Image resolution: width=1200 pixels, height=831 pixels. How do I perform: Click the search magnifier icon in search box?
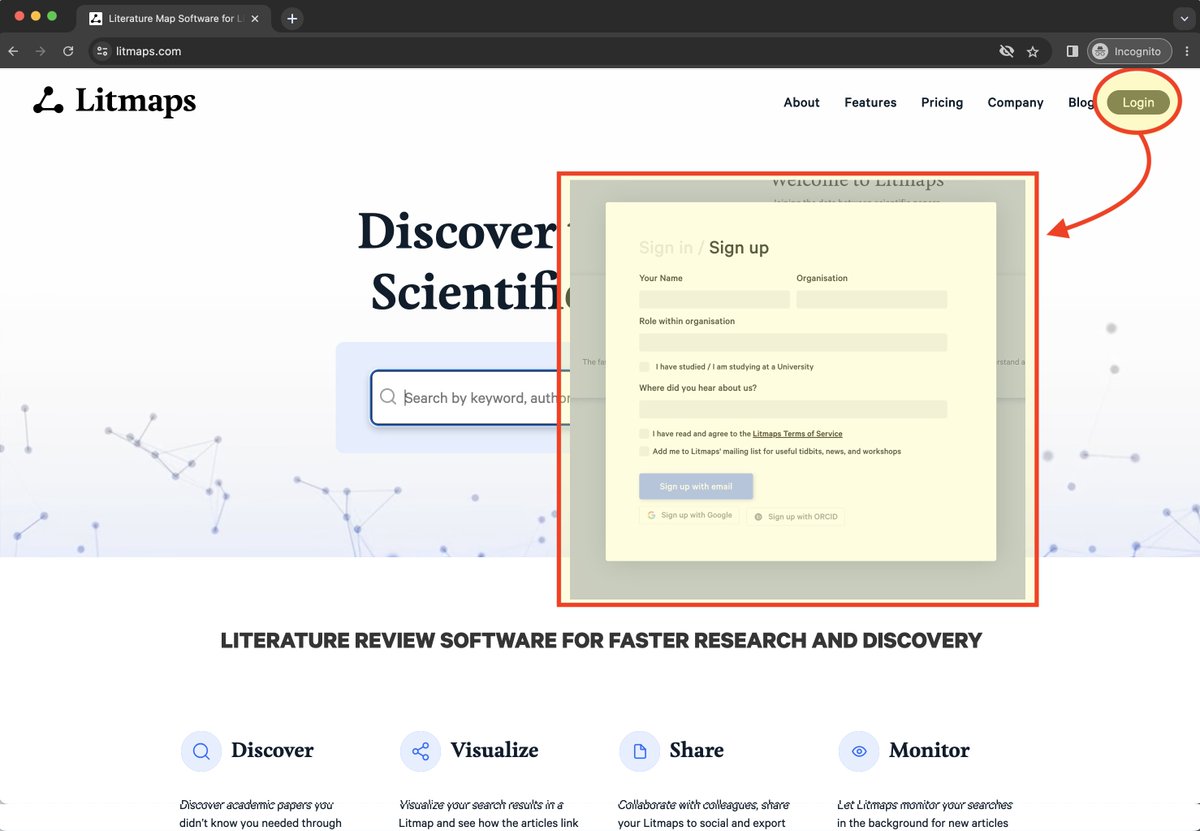[388, 397]
